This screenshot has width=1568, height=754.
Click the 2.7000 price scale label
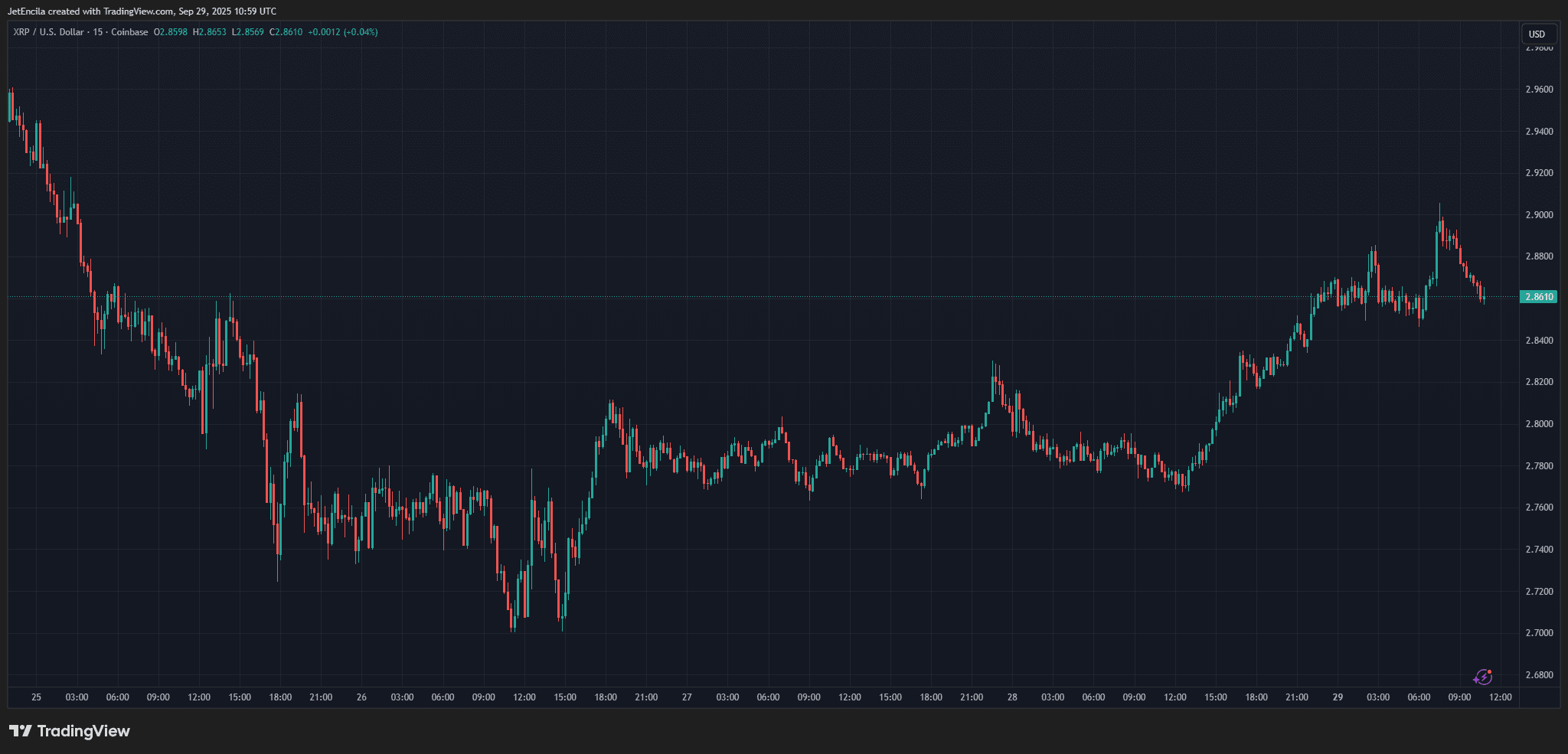pyautogui.click(x=1540, y=633)
